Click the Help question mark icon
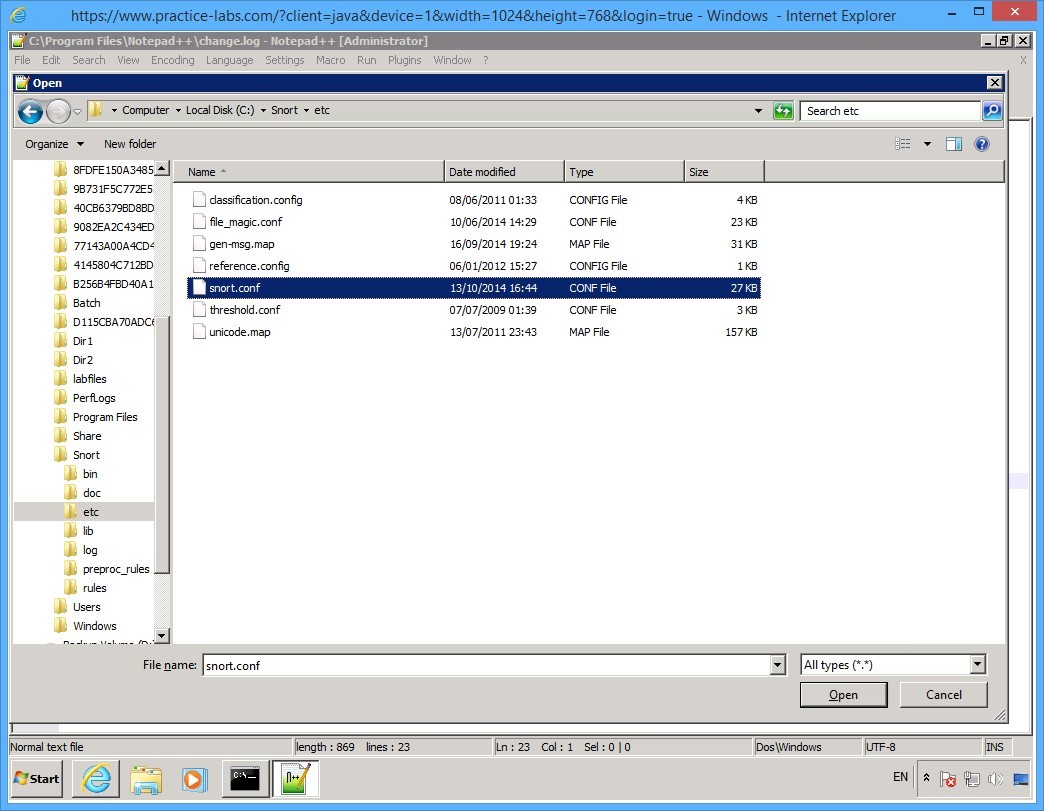Screen dimensions: 1044x811 pos(981,144)
